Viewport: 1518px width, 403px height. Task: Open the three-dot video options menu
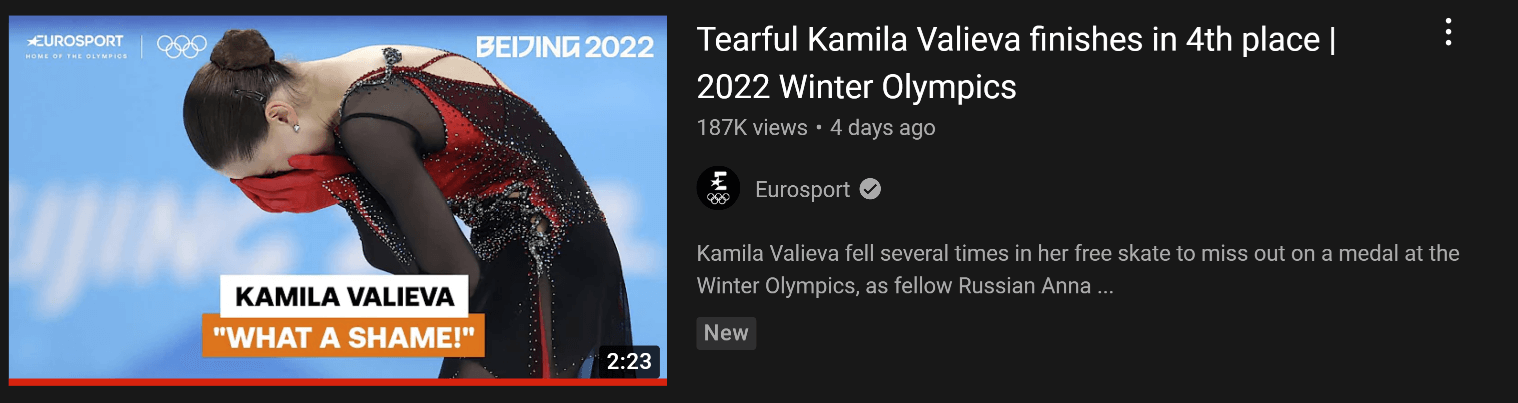[x=1448, y=34]
